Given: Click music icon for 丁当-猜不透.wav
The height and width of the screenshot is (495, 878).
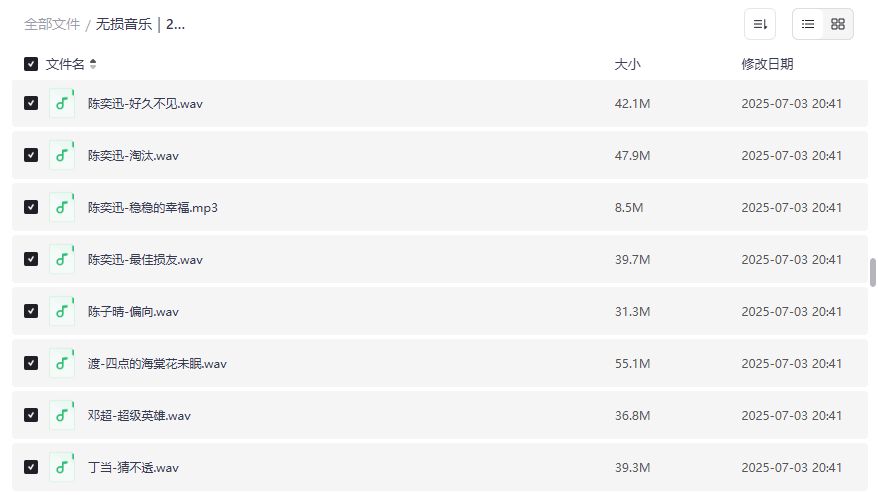Looking at the screenshot, I should point(62,467).
